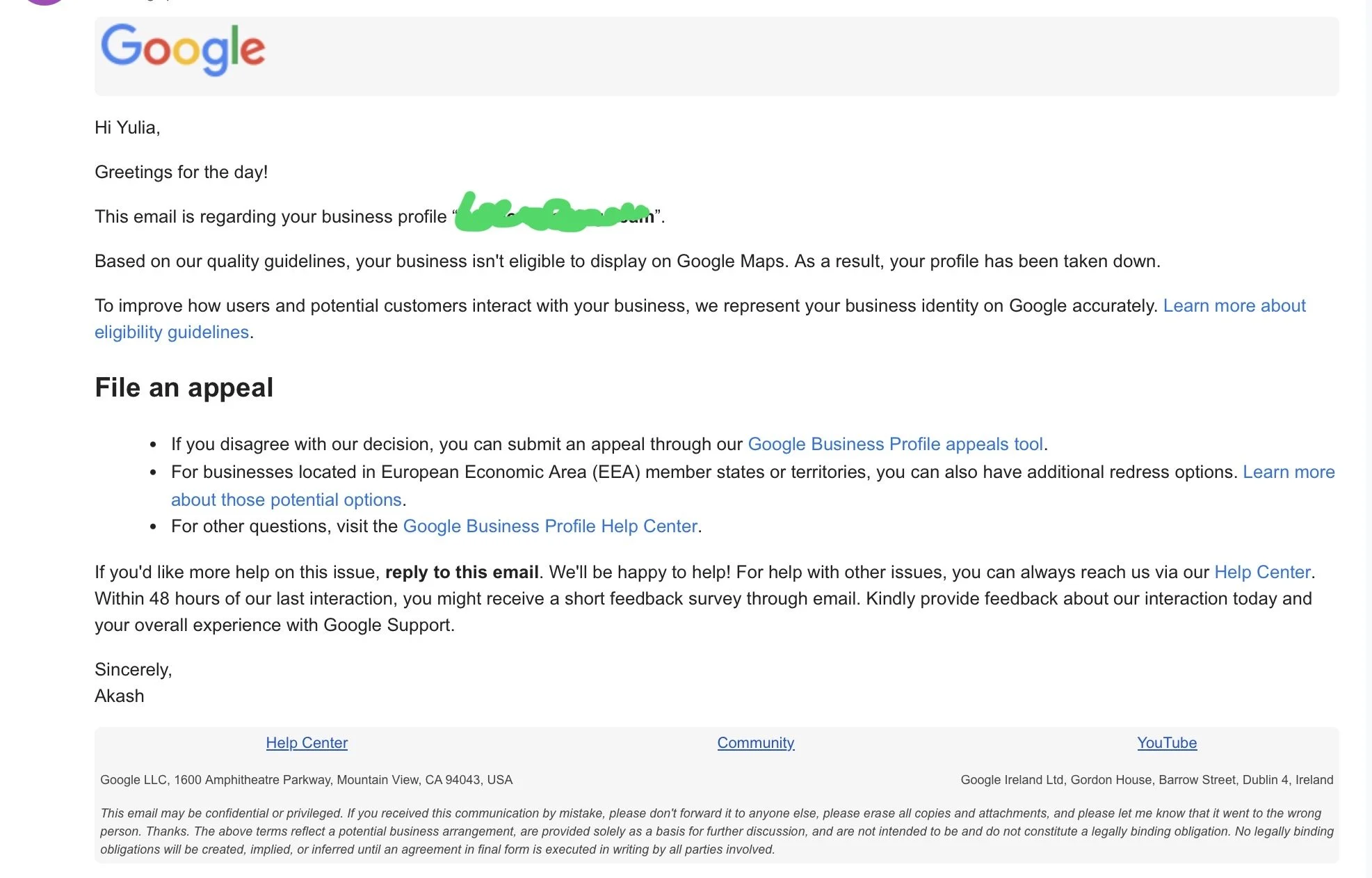Click the italic confidentiality disclaimer paragraph

tap(716, 831)
